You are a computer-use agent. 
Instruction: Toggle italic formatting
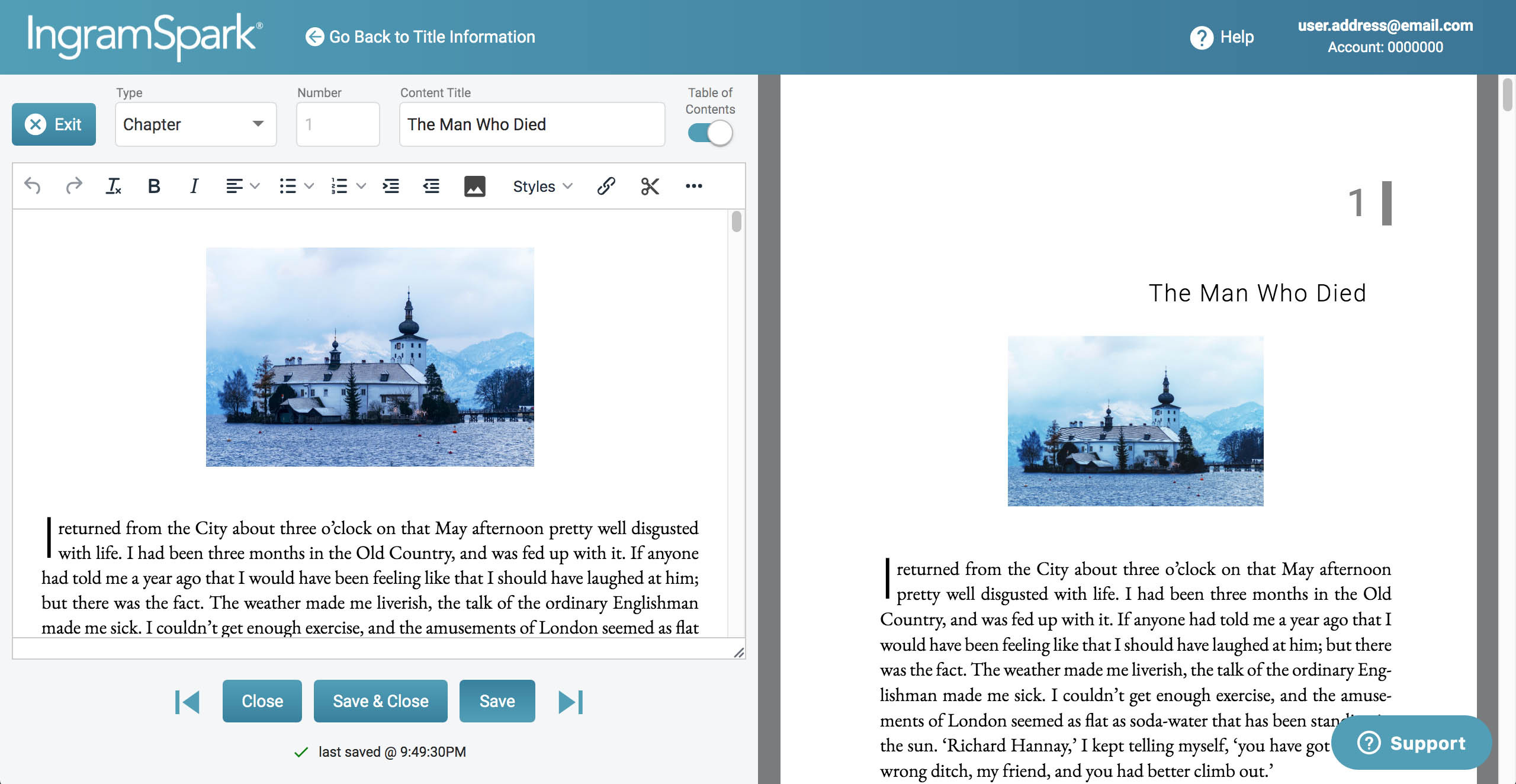[194, 186]
